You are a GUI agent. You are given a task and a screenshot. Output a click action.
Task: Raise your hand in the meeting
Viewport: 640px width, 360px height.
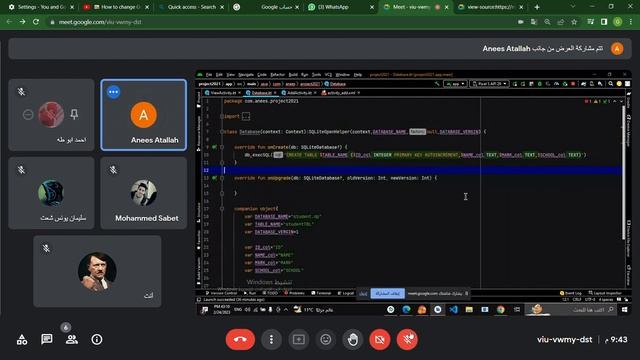(353, 339)
